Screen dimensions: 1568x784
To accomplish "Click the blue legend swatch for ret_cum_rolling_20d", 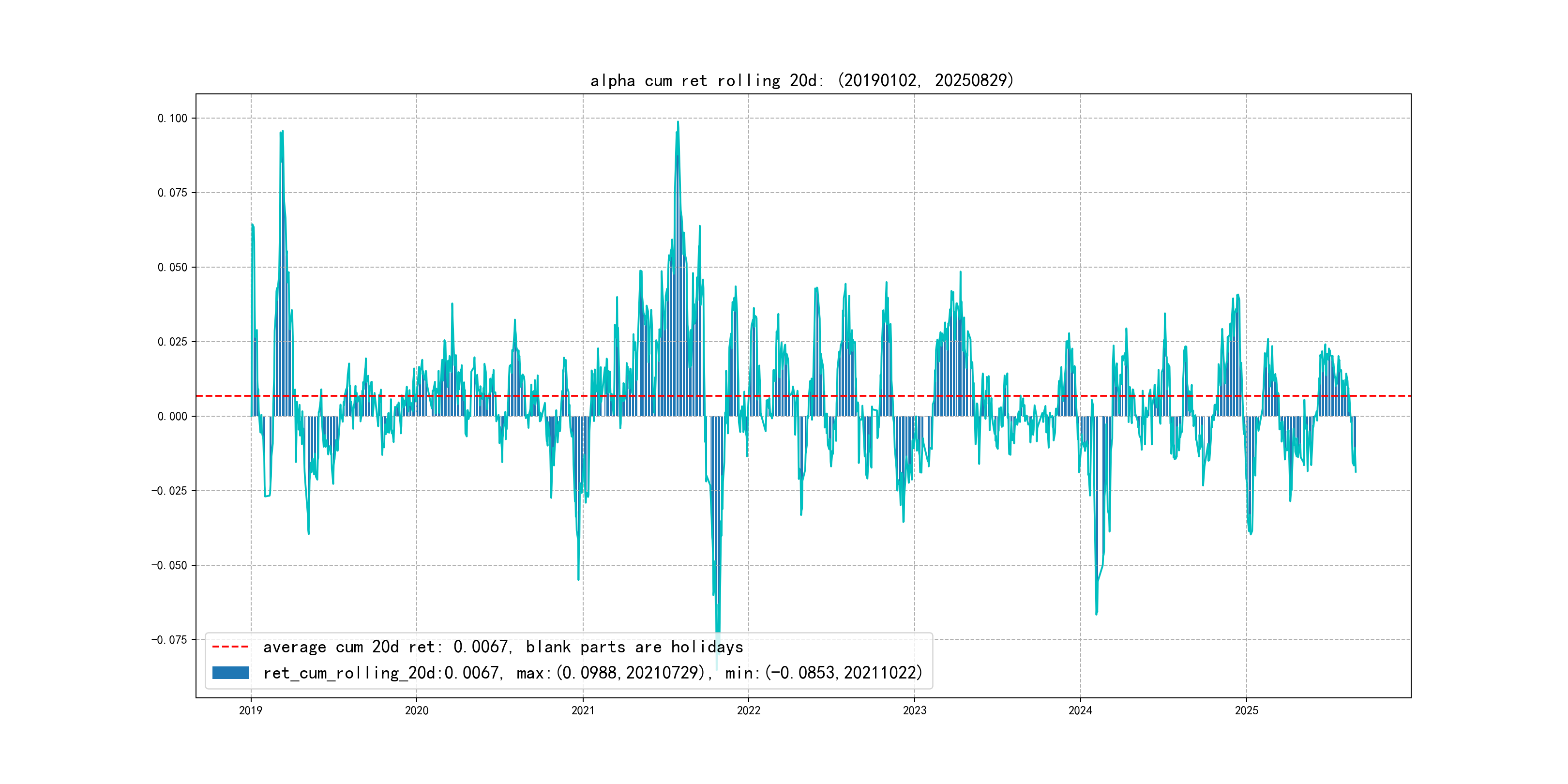I will pyautogui.click(x=230, y=673).
